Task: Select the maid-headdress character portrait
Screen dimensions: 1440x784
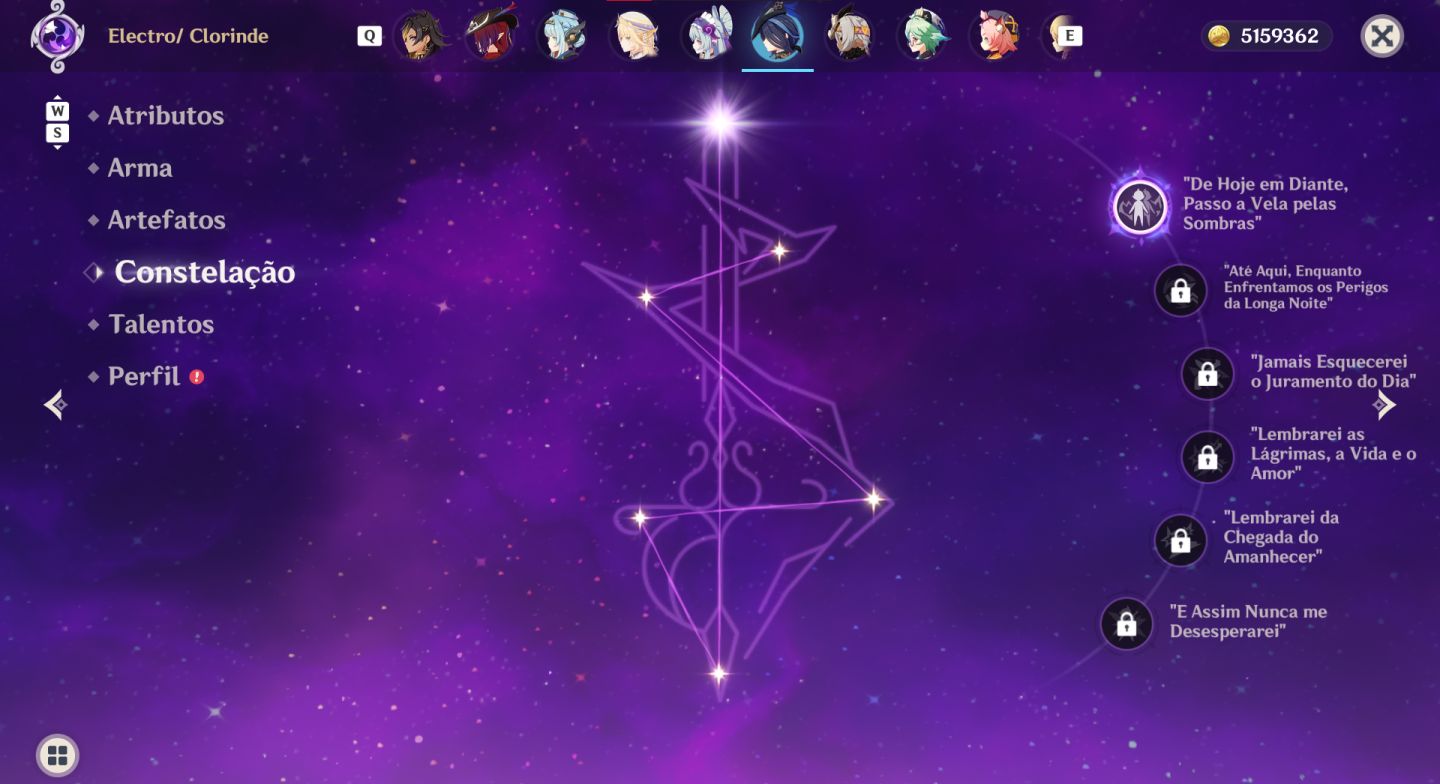Action: tap(706, 36)
